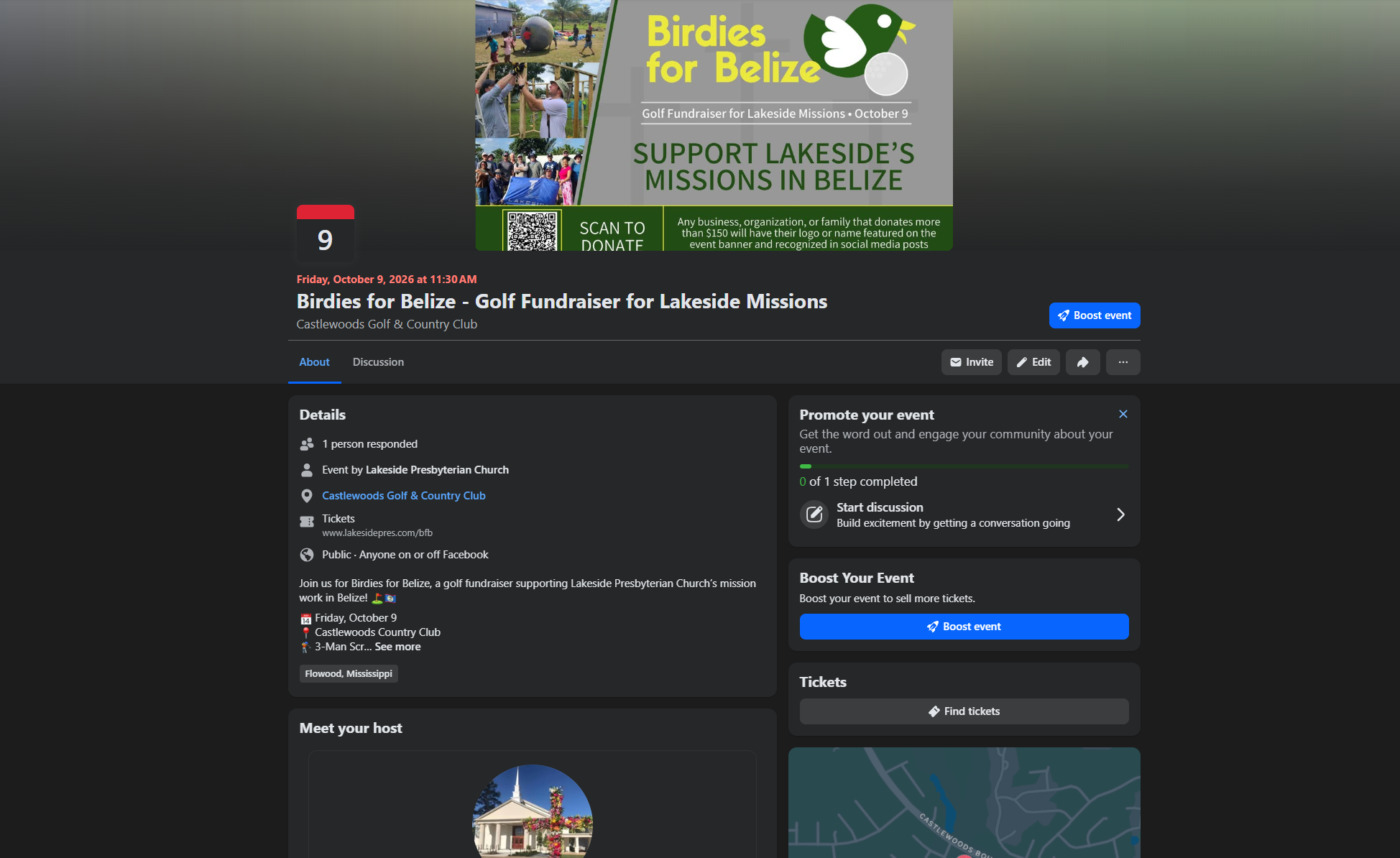This screenshot has width=1400, height=858.
Task: Click the Flowood, Mississippi tag
Action: pos(349,673)
